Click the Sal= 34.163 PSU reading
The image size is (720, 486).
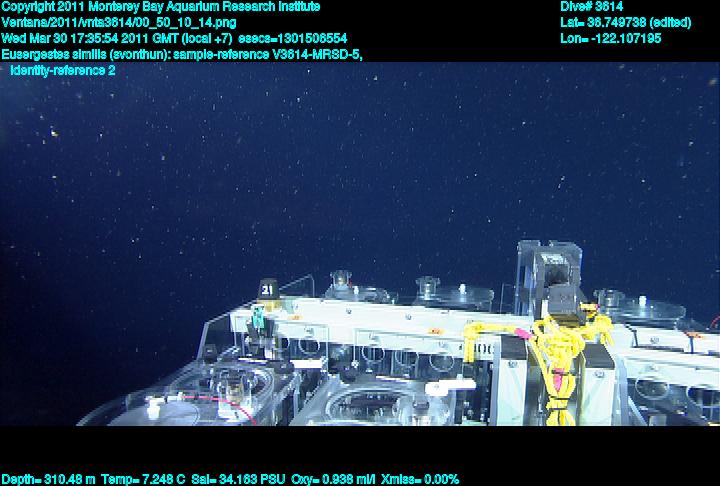pos(238,480)
